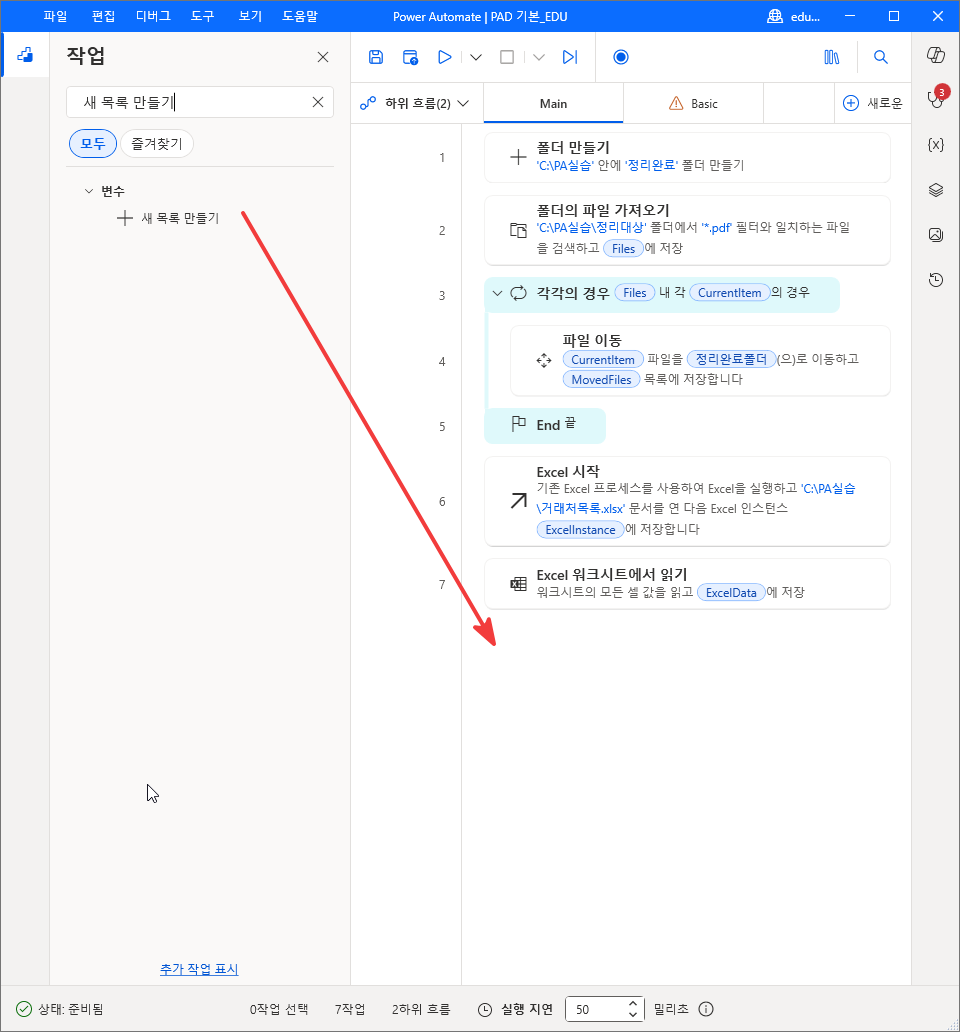This screenshot has height=1032, width=960.
Task: Select the 파일 이동 action
Action: (x=700, y=361)
